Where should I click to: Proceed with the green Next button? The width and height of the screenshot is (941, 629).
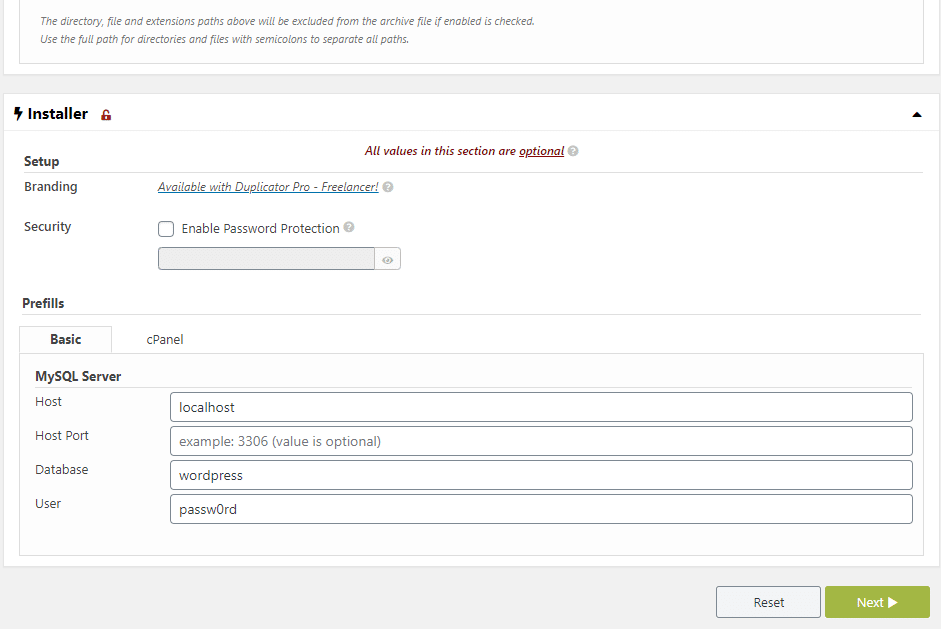(877, 602)
